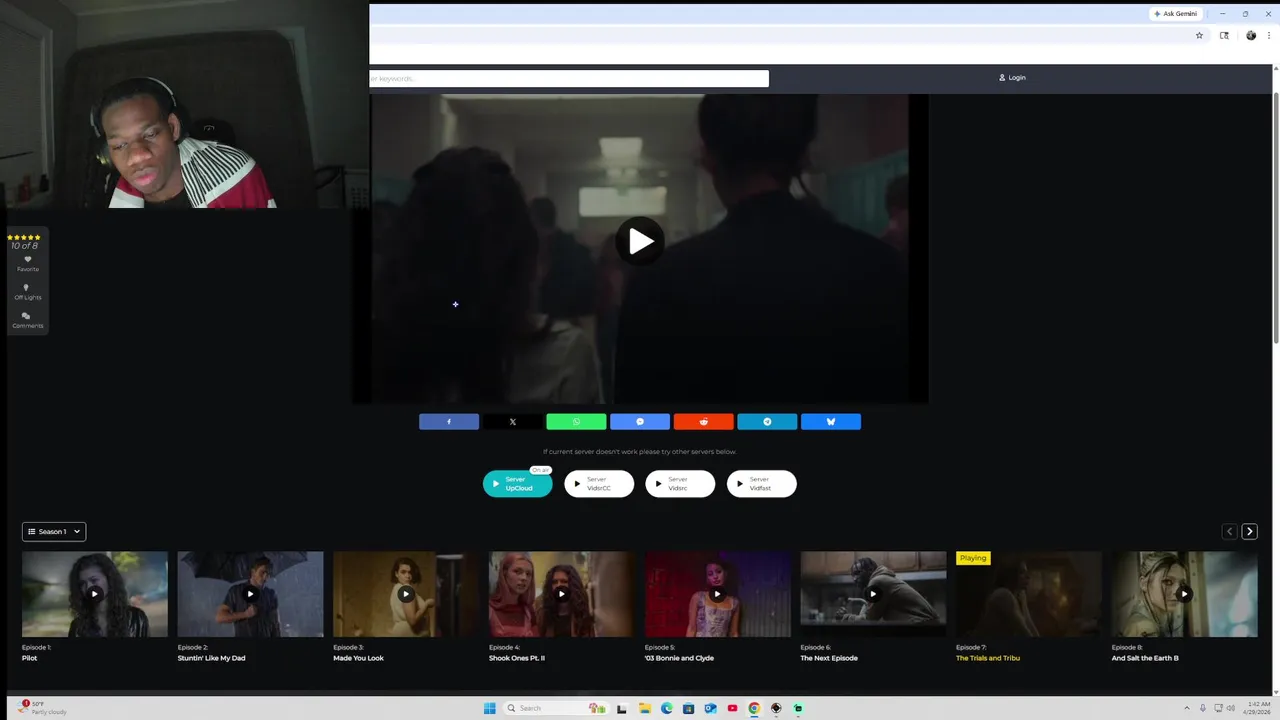Toggle Off Lights mode
Image resolution: width=1280 pixels, height=720 pixels.
[x=27, y=292]
